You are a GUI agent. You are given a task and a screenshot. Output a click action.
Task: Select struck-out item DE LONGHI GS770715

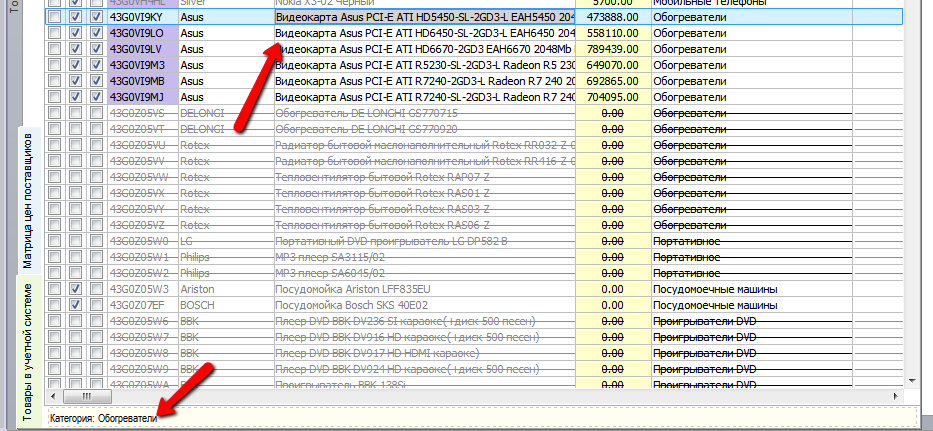pos(425,113)
